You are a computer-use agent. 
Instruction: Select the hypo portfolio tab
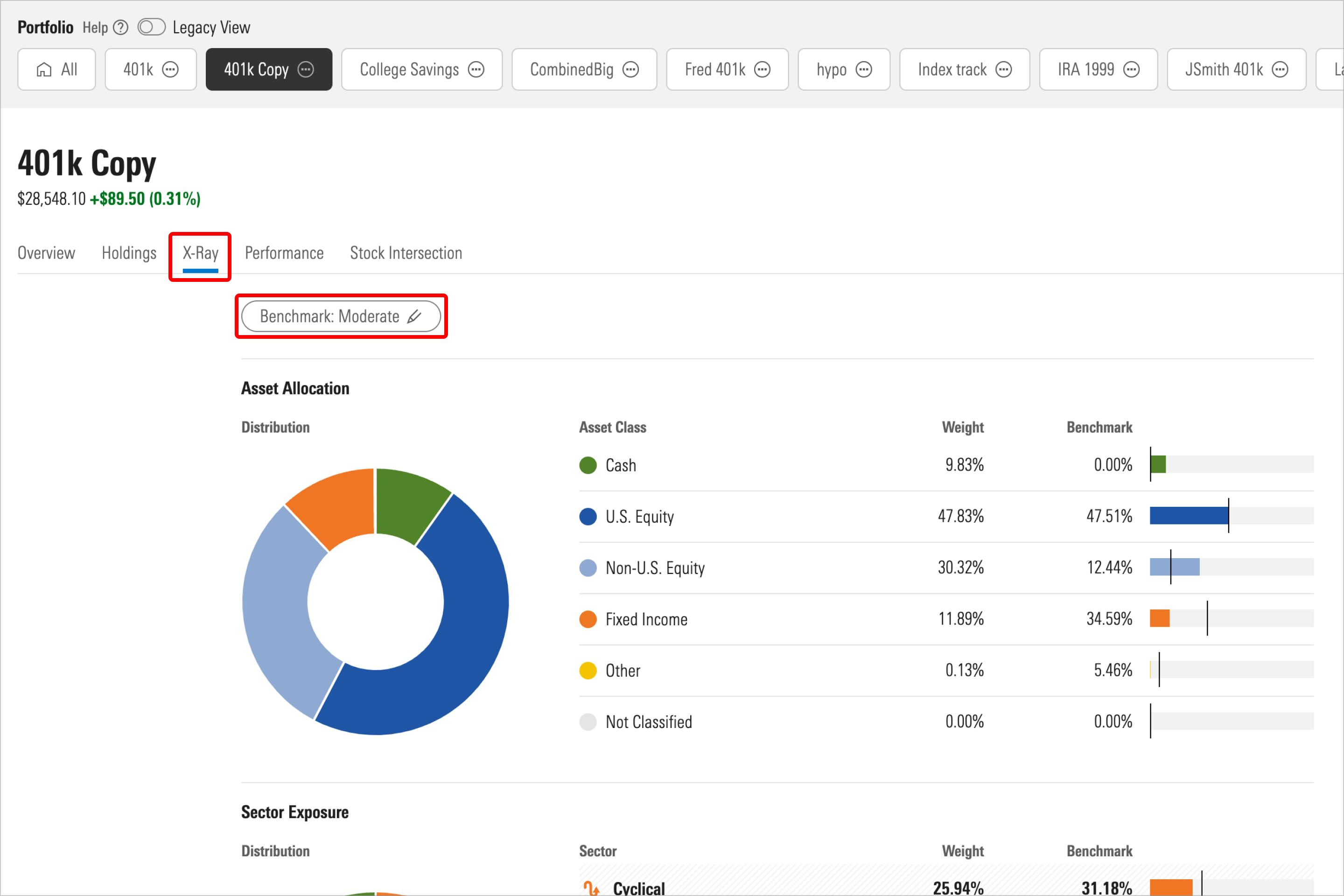pos(844,70)
